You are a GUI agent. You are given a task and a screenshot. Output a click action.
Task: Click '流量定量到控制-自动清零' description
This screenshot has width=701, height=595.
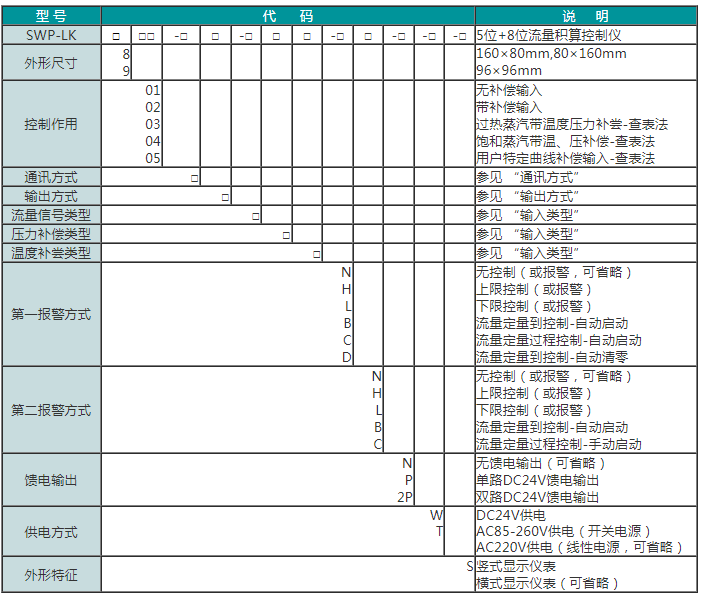click(552, 357)
